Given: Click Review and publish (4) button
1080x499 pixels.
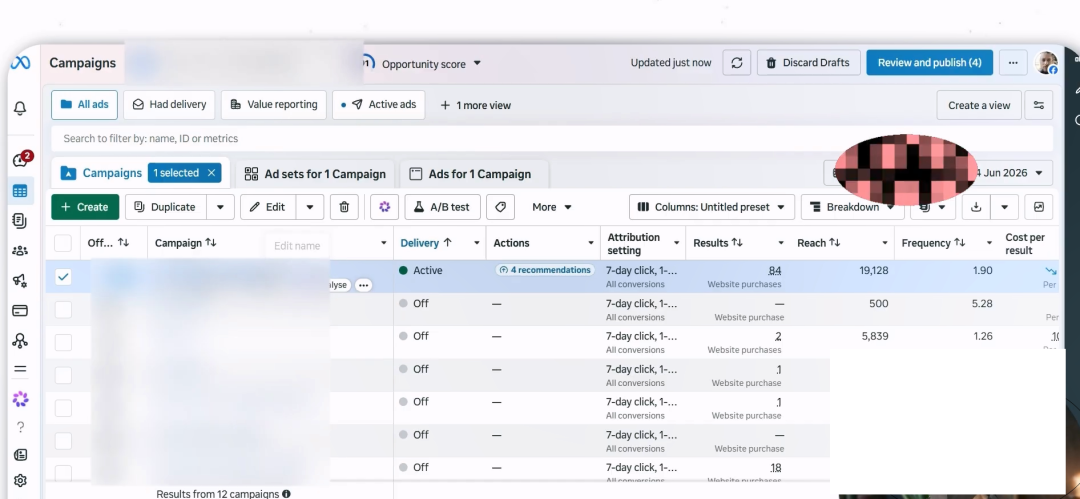Looking at the screenshot, I should click(929, 63).
